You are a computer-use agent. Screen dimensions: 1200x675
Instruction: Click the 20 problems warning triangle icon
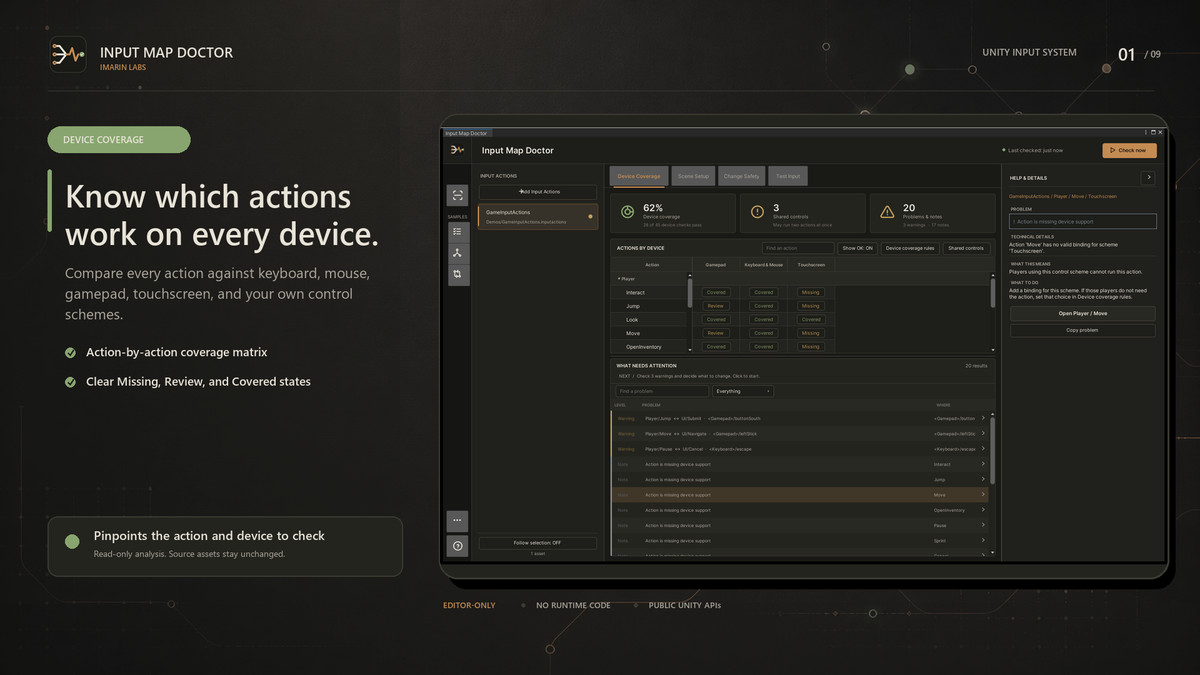click(x=886, y=212)
